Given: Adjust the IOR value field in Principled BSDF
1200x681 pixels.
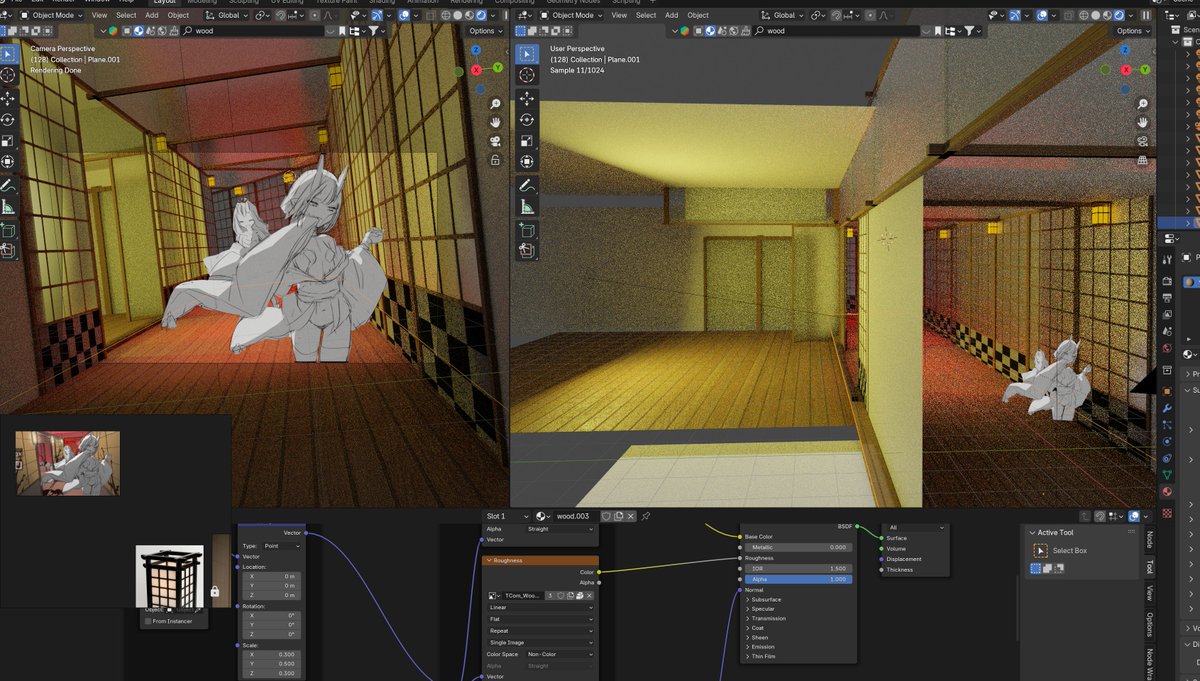Looking at the screenshot, I should (x=798, y=568).
